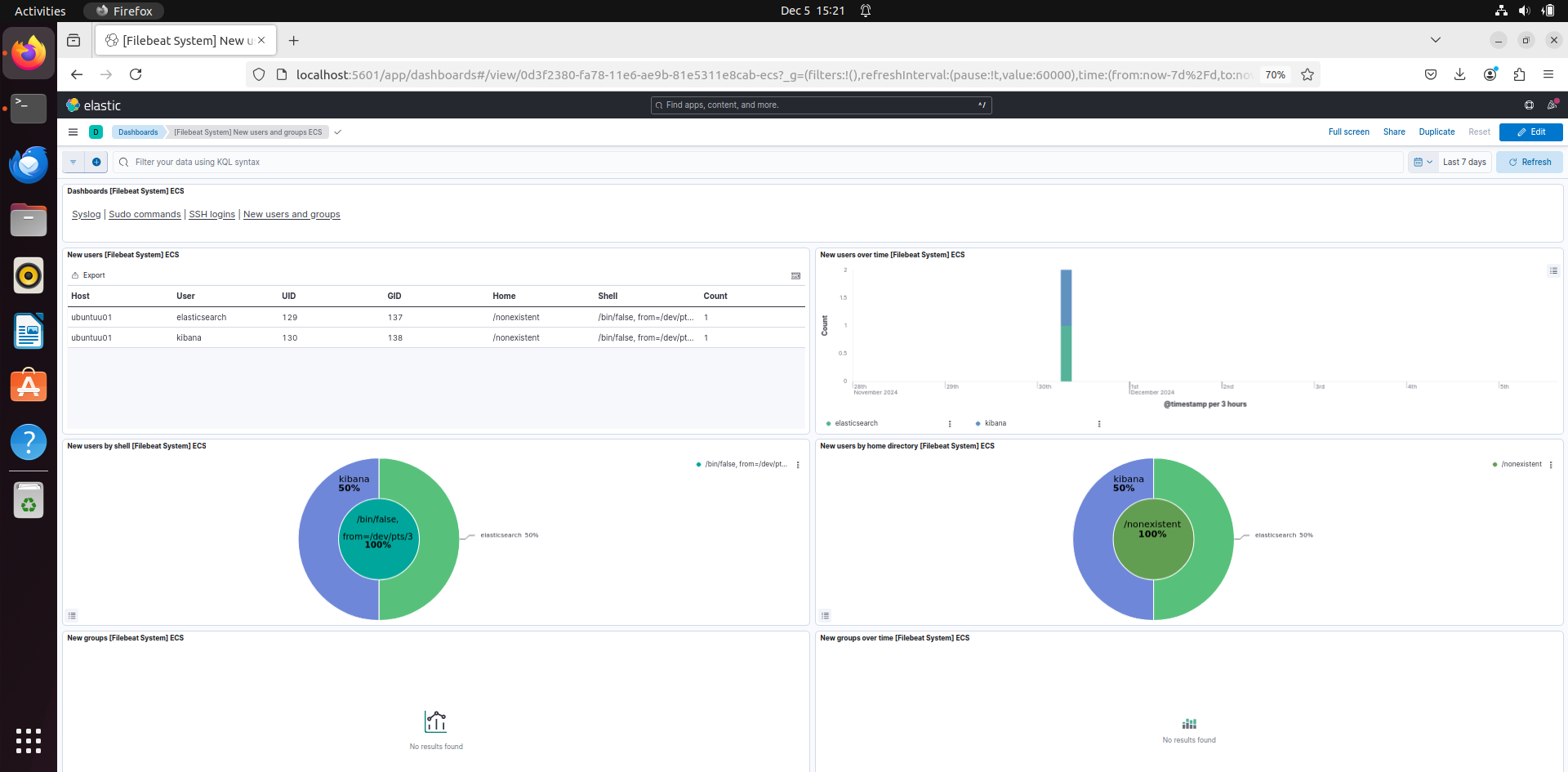Image resolution: width=1568 pixels, height=772 pixels.
Task: Go to Dashboards breadcrumb
Action: pos(138,132)
